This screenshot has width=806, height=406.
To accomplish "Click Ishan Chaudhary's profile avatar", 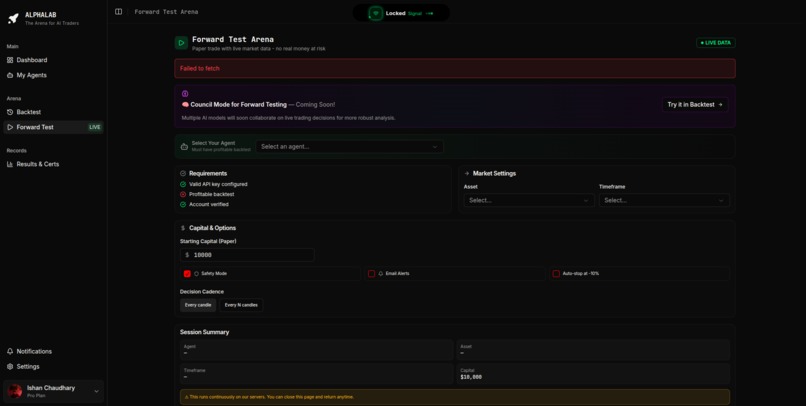I will (x=14, y=392).
